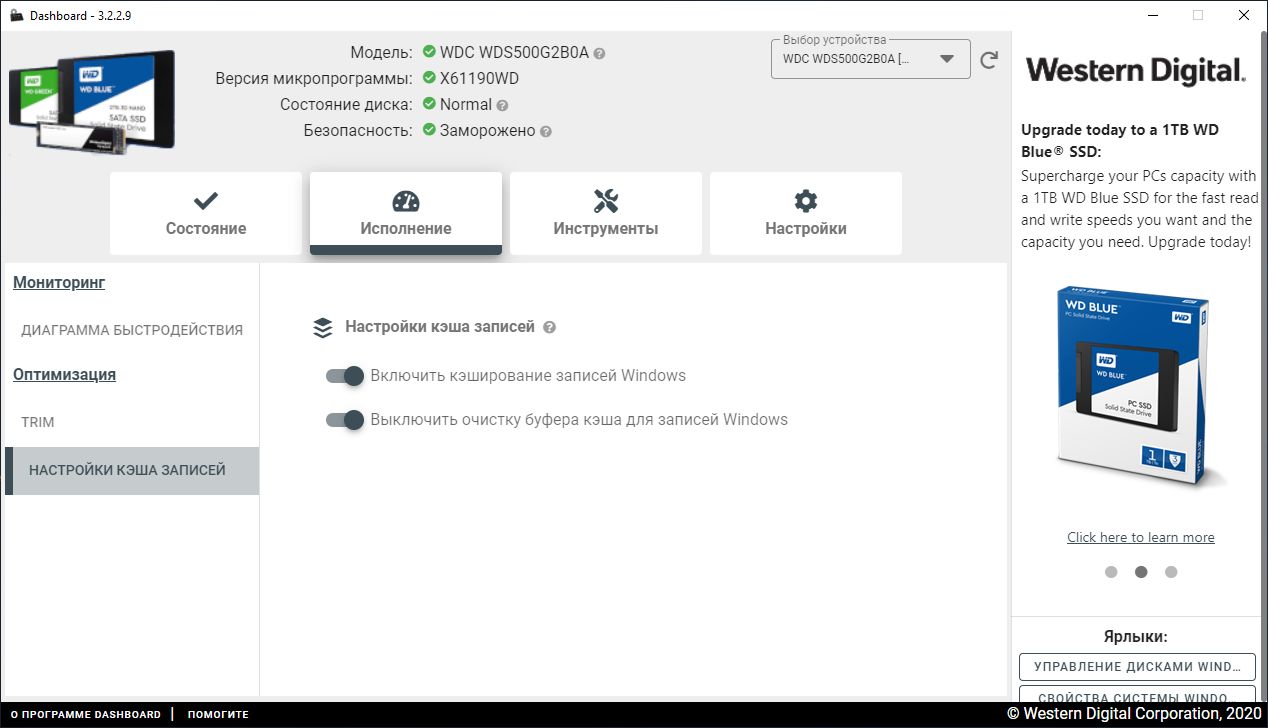
Task: Minimize the Dashboard window
Action: 1152,15
